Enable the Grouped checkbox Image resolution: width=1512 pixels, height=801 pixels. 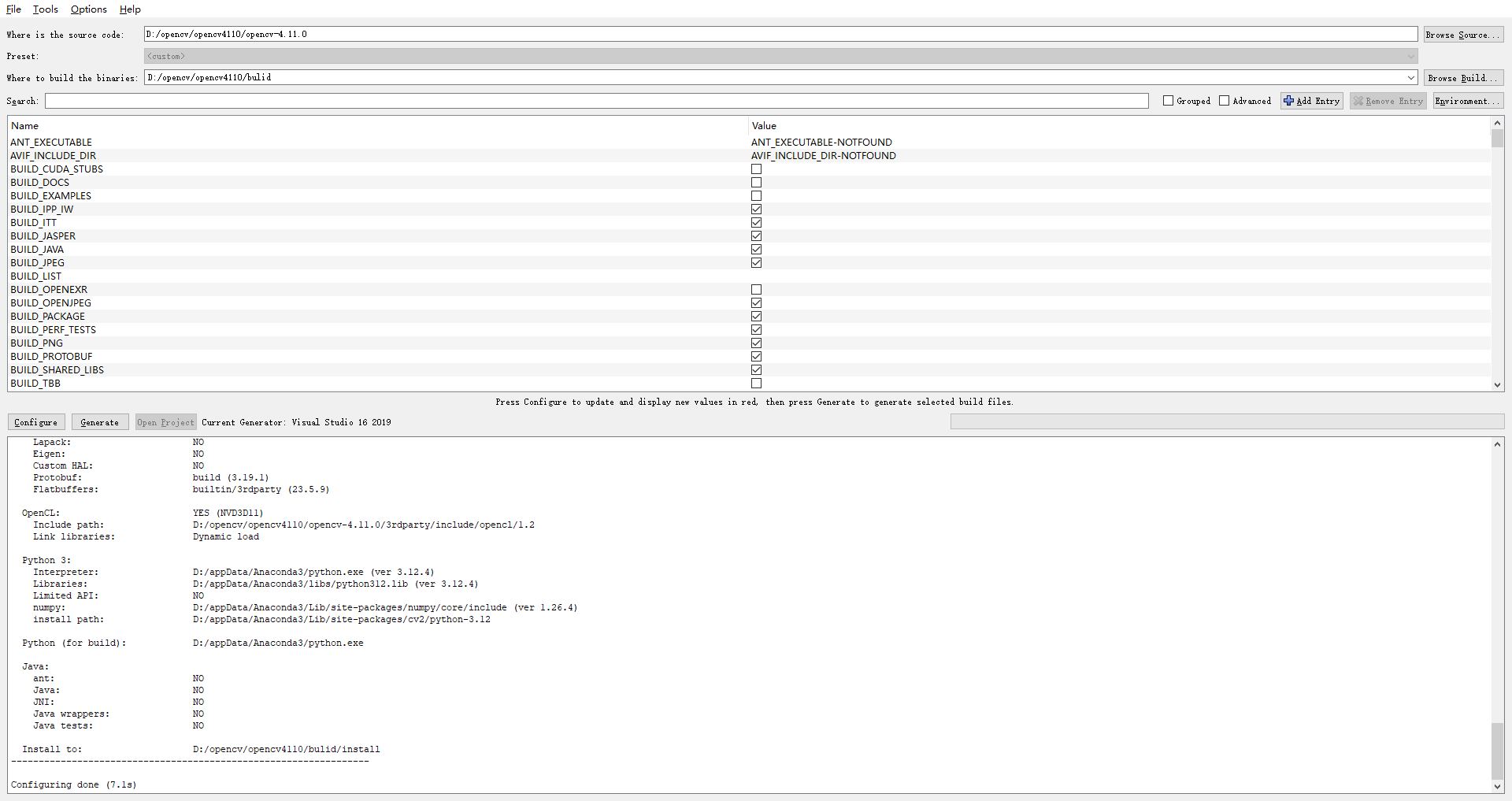(1169, 100)
